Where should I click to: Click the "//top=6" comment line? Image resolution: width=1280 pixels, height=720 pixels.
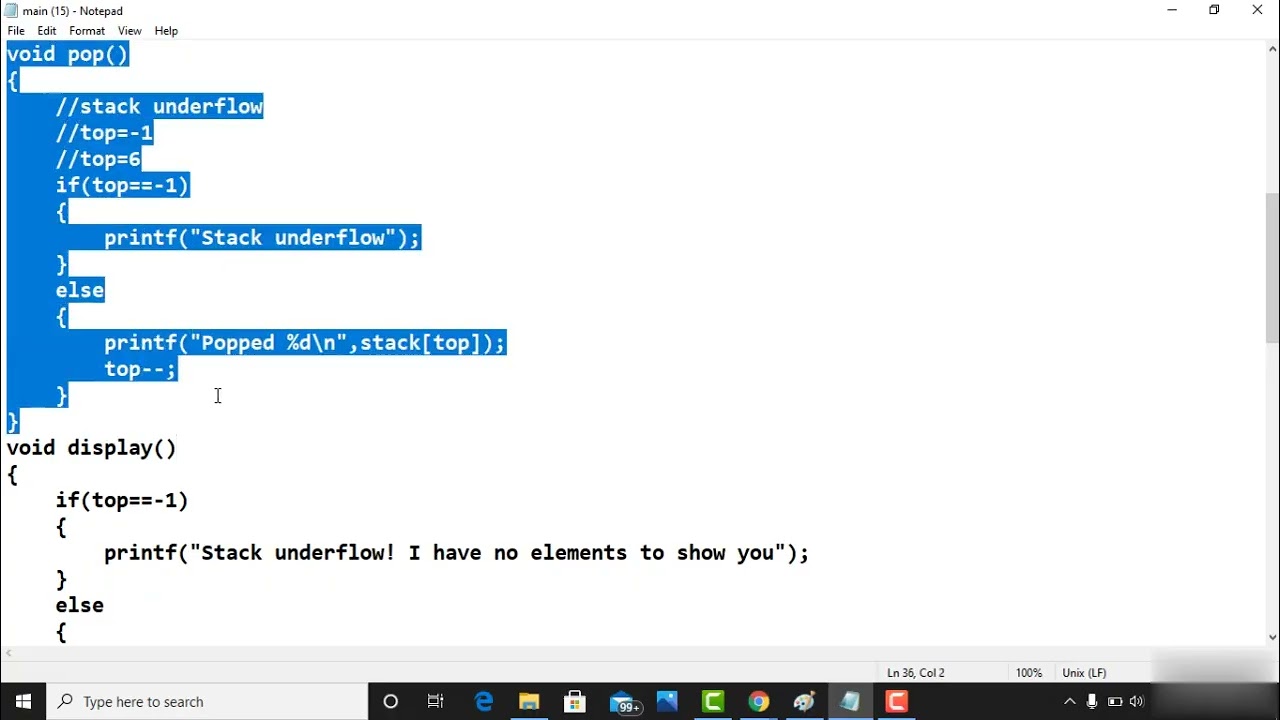click(x=98, y=159)
